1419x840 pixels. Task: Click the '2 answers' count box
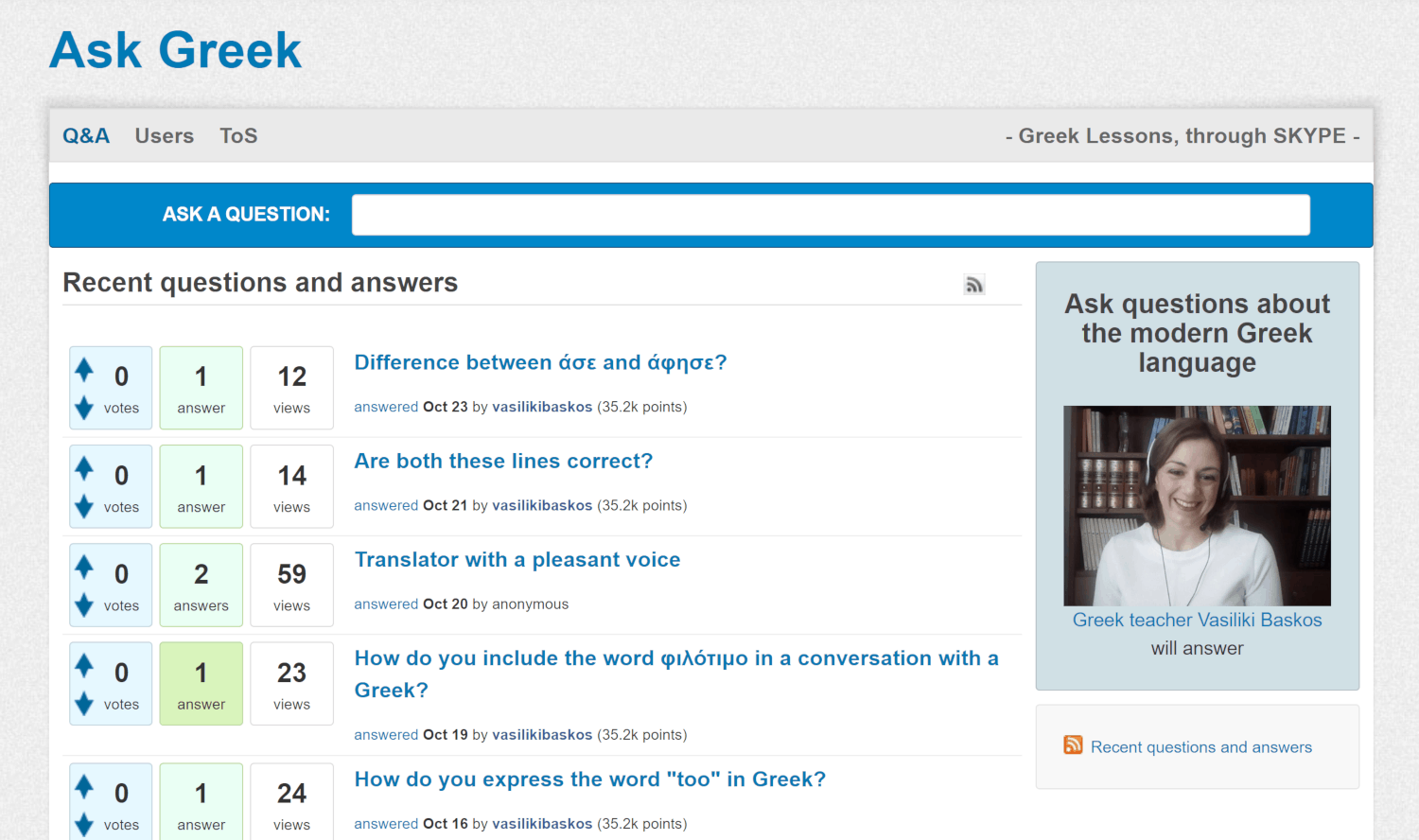[201, 585]
